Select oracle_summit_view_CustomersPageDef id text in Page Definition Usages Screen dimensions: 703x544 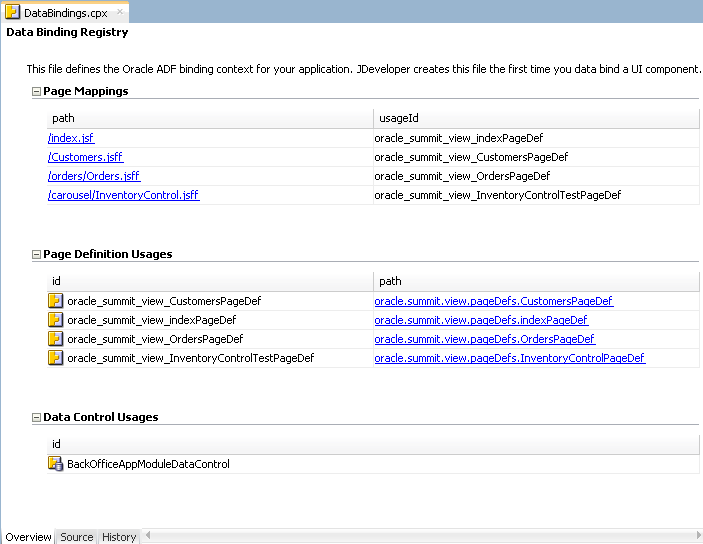(x=164, y=301)
